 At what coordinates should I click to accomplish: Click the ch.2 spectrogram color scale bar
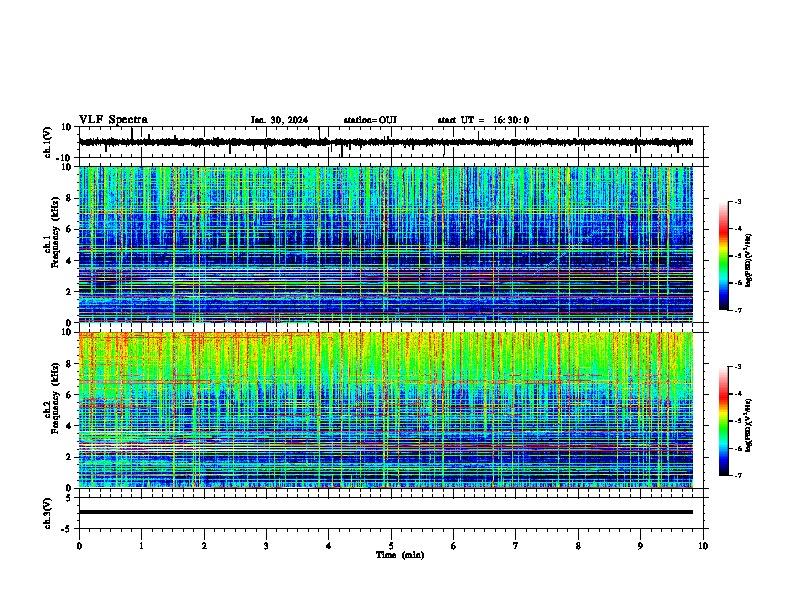coord(724,421)
